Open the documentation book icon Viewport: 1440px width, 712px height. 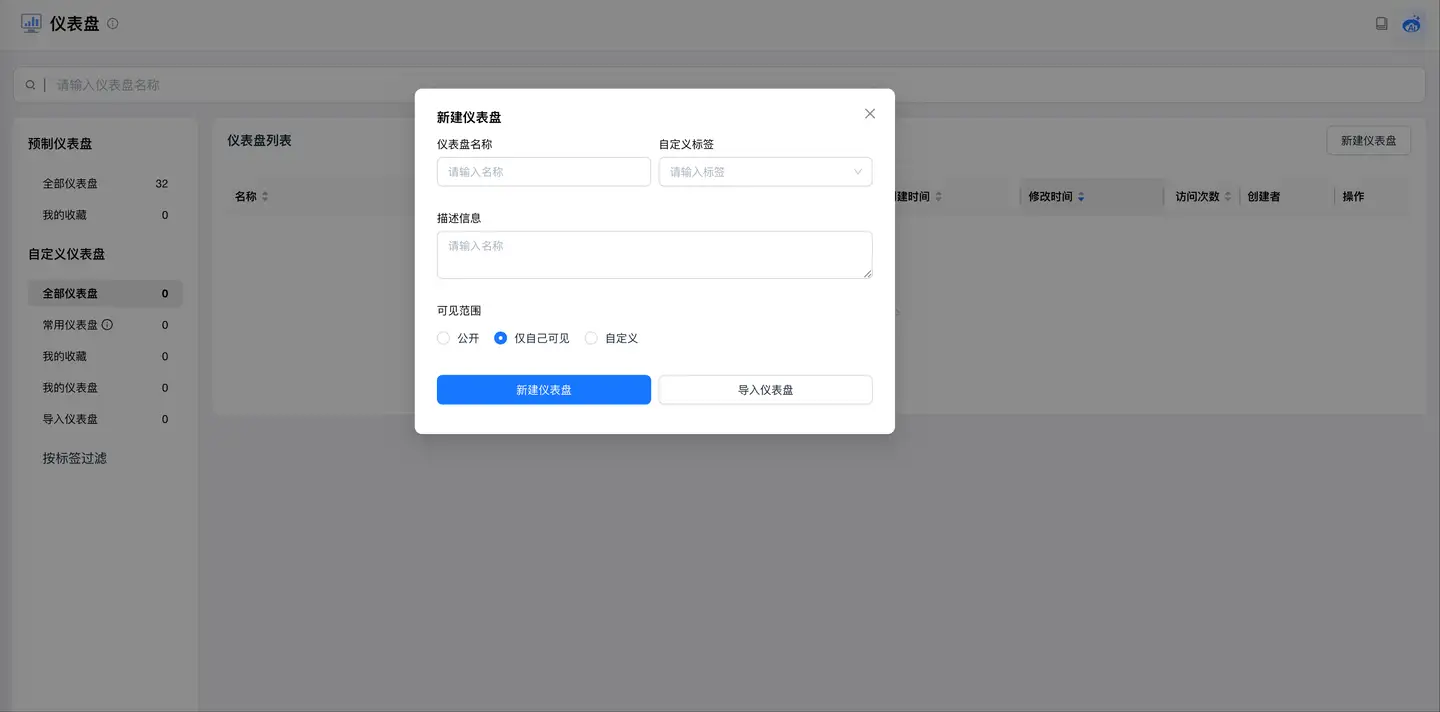coord(1381,23)
